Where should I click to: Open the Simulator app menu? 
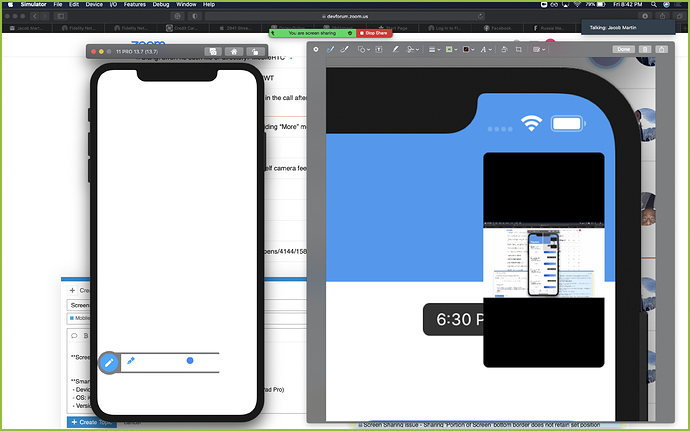tap(33, 4)
